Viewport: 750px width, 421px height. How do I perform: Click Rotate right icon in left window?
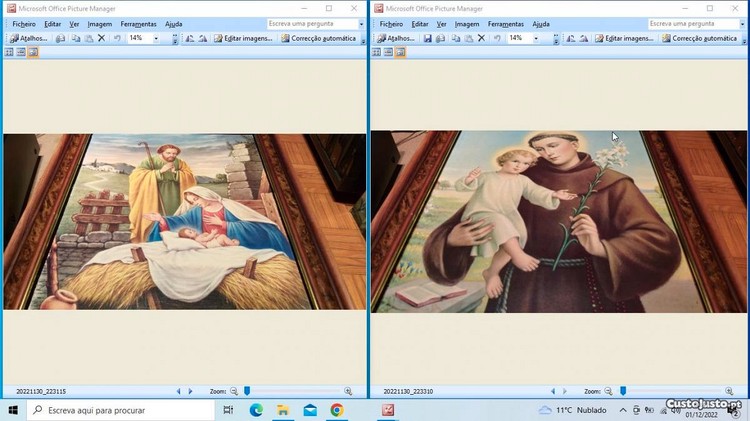point(203,39)
